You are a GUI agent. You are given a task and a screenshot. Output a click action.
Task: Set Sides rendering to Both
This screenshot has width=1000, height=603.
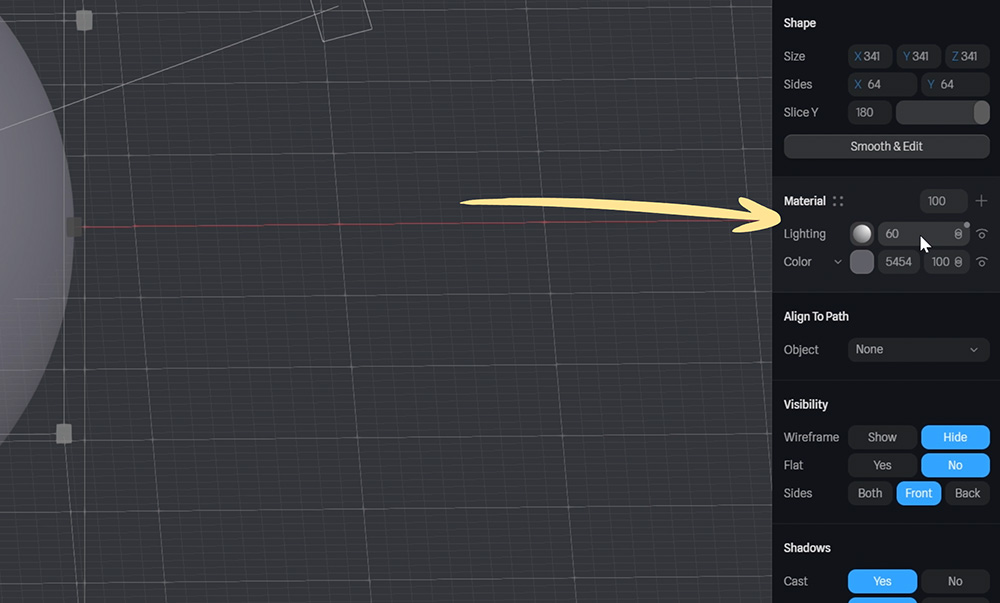click(x=869, y=493)
